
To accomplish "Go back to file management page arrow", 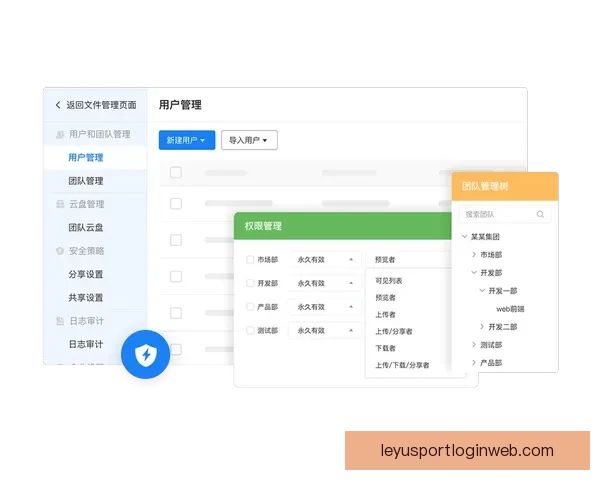I will point(58,105).
